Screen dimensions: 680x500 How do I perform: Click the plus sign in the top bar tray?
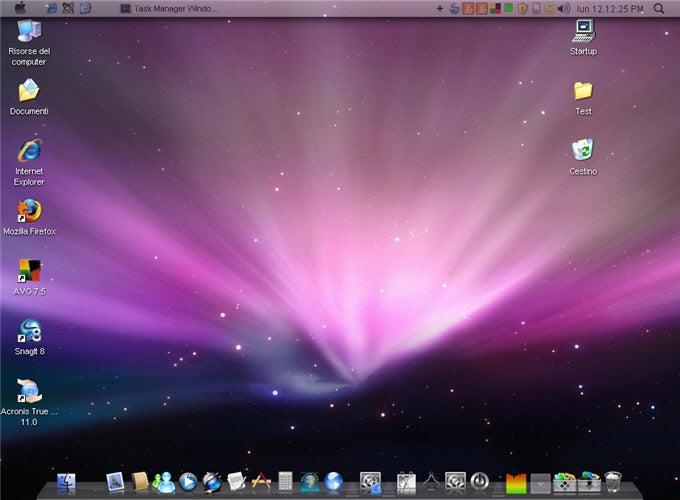pos(440,8)
